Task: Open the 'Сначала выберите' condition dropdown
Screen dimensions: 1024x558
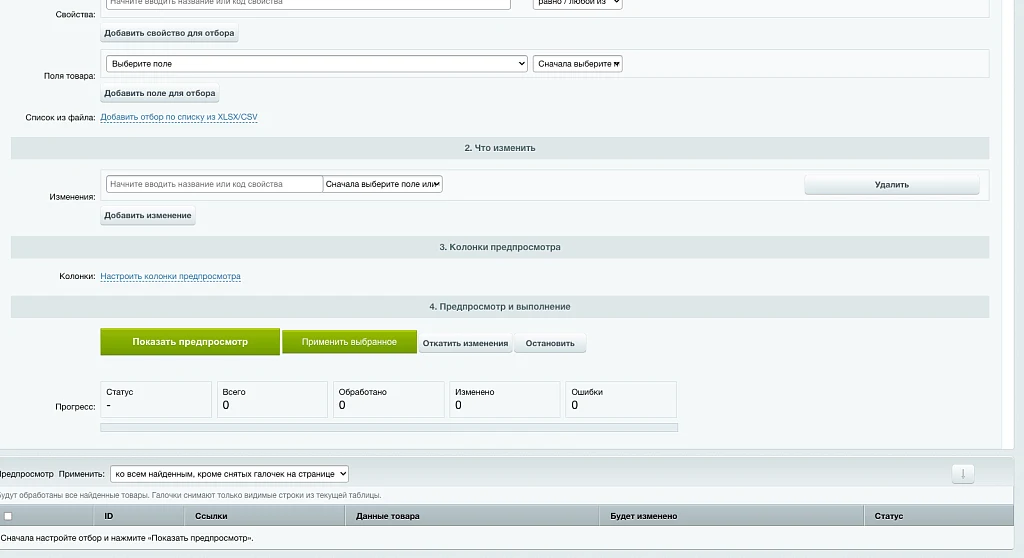Action: [x=577, y=63]
